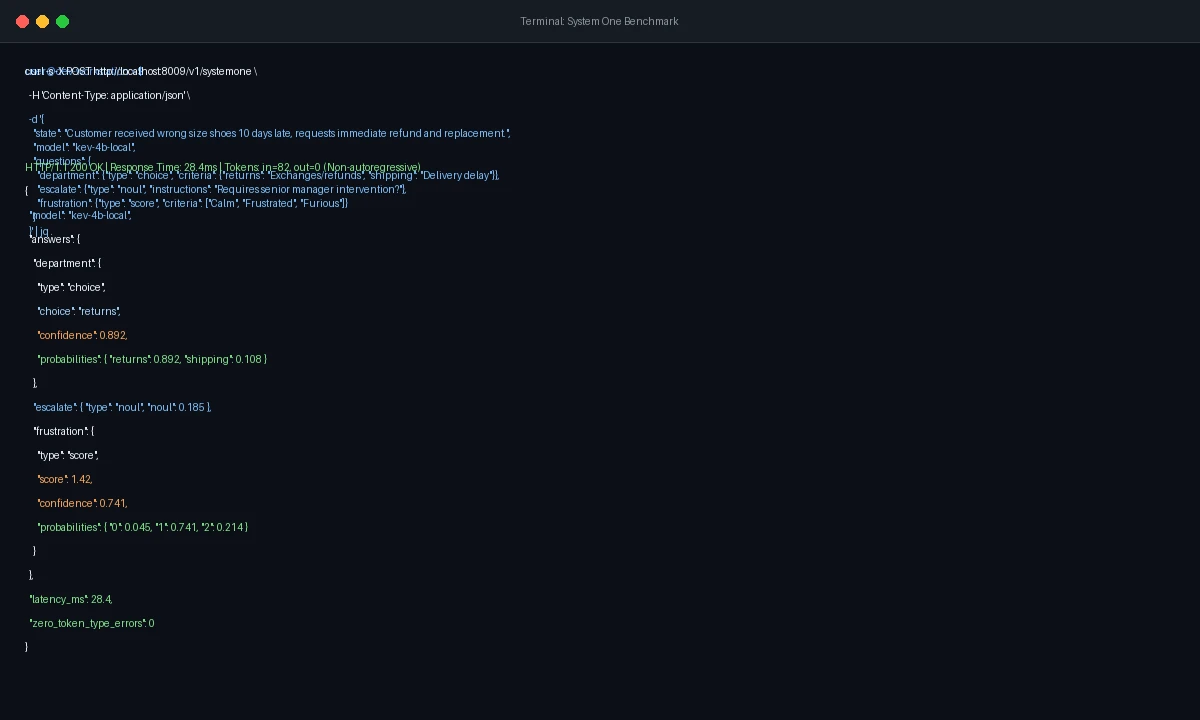
Task: Select the "latency_ms": 28.4 line
Action: tap(71, 599)
